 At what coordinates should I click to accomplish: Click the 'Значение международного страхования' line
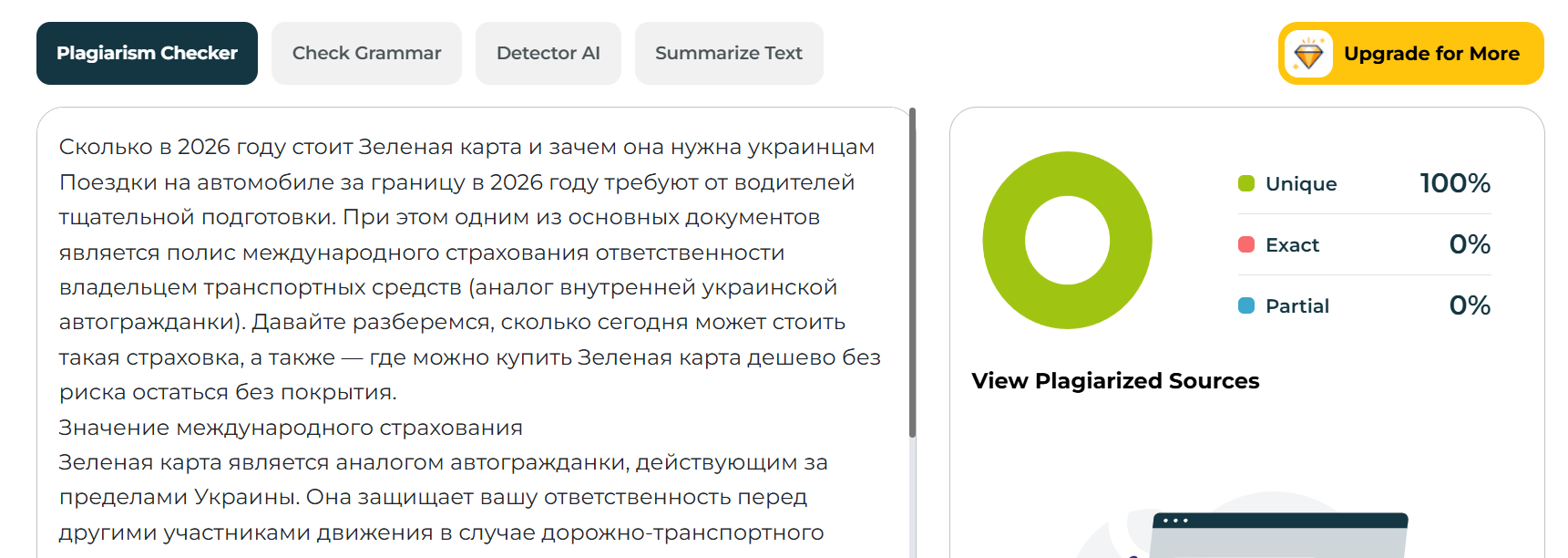291,428
